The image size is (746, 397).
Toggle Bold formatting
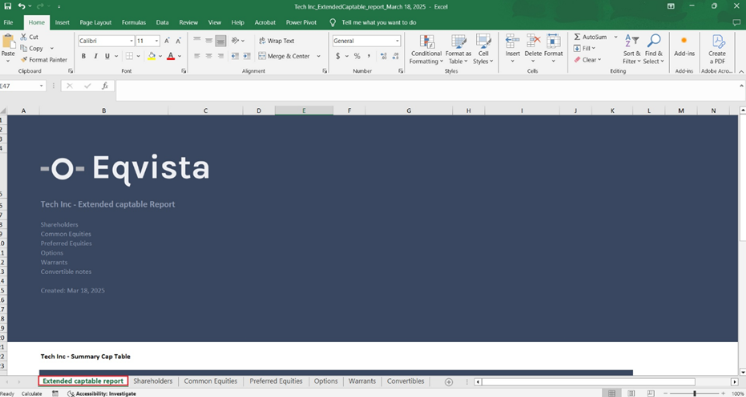pos(84,56)
